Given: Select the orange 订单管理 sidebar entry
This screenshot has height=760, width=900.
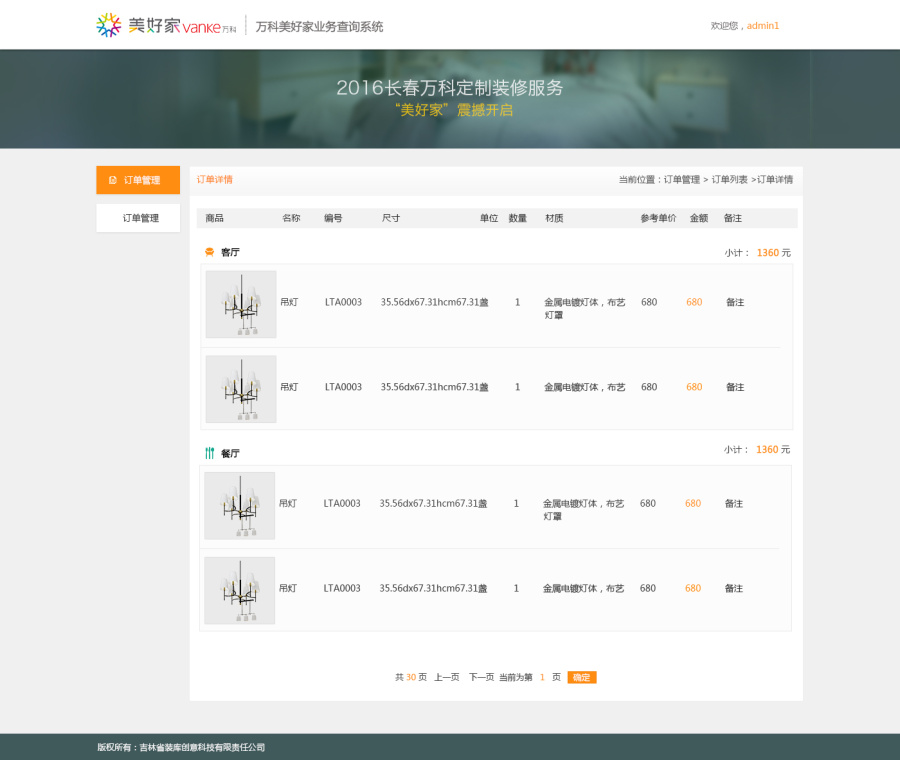Looking at the screenshot, I should (140, 181).
